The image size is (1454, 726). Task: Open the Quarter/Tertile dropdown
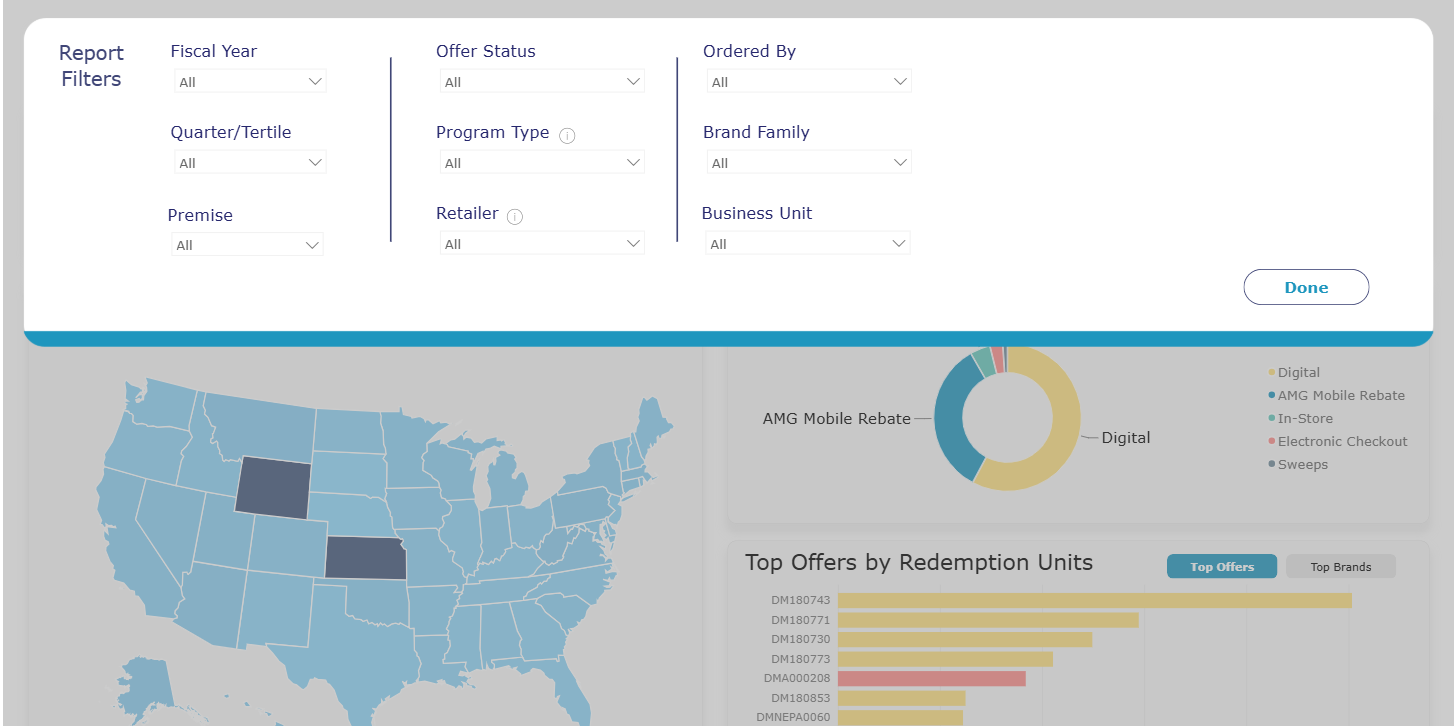pyautogui.click(x=250, y=163)
